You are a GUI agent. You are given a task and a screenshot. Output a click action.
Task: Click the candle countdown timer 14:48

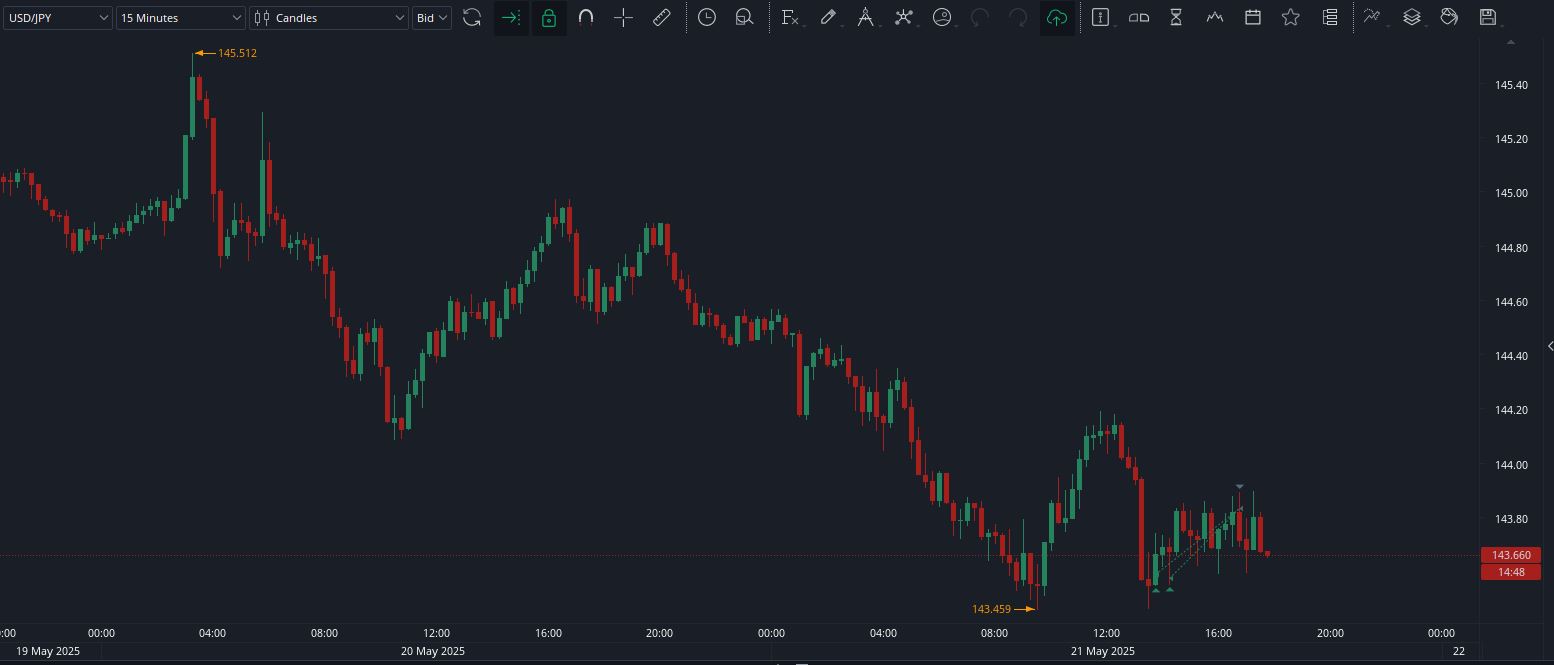pyautogui.click(x=1511, y=572)
